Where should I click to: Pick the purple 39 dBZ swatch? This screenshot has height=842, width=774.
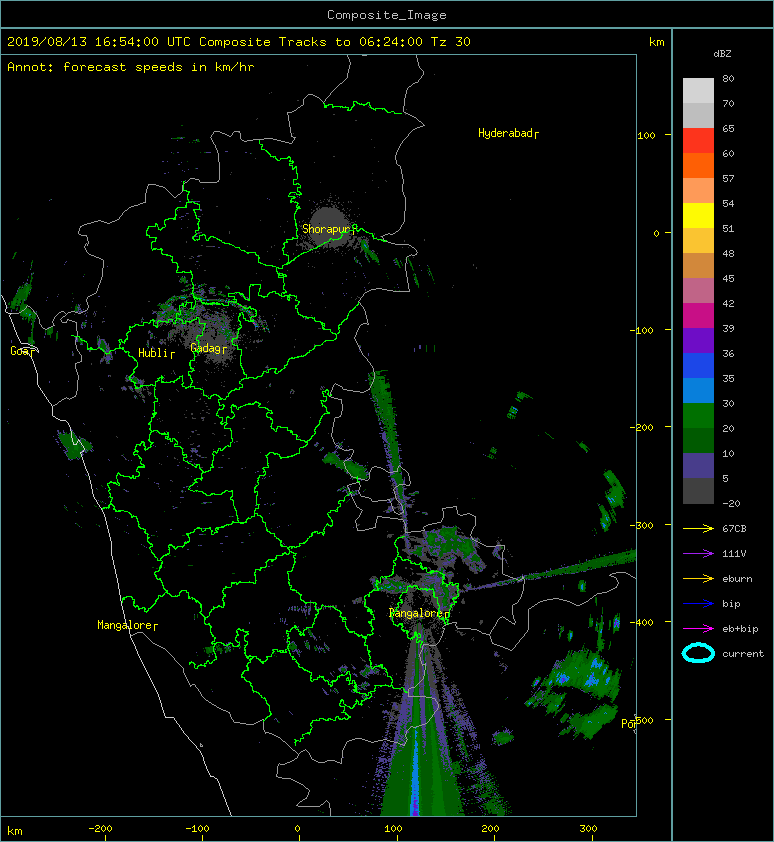[x=698, y=340]
